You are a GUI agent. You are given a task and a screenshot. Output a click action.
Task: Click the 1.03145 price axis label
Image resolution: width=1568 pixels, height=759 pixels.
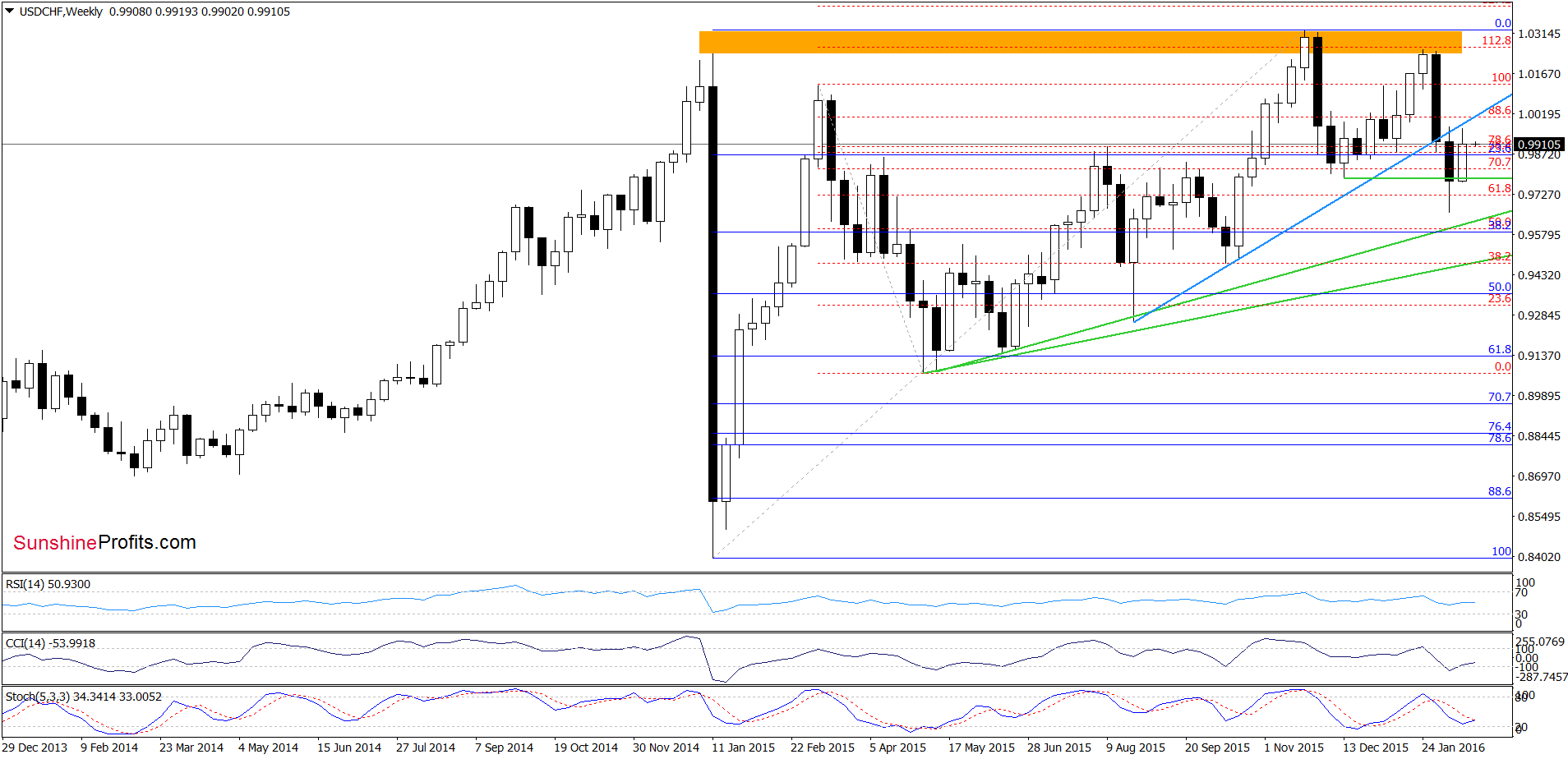[1539, 34]
